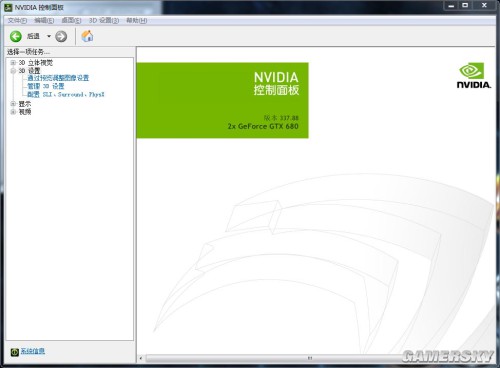Screen dimensions: 500x368
Task: Click the NVIDIA title bar app icon
Action: [8, 7]
